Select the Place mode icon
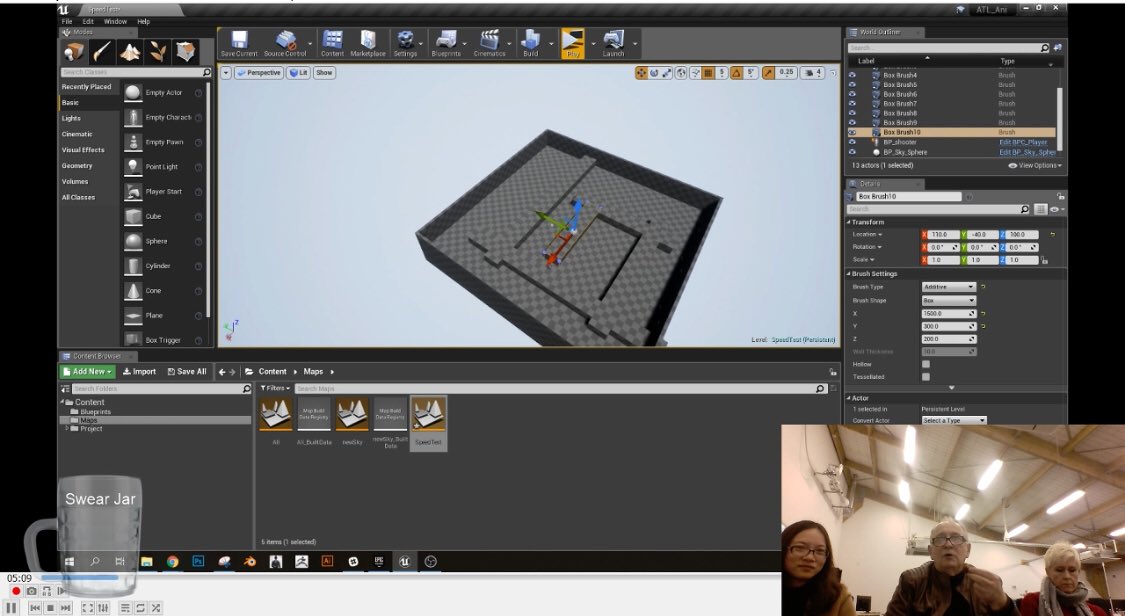The width and height of the screenshot is (1125, 616). pyautogui.click(x=74, y=52)
